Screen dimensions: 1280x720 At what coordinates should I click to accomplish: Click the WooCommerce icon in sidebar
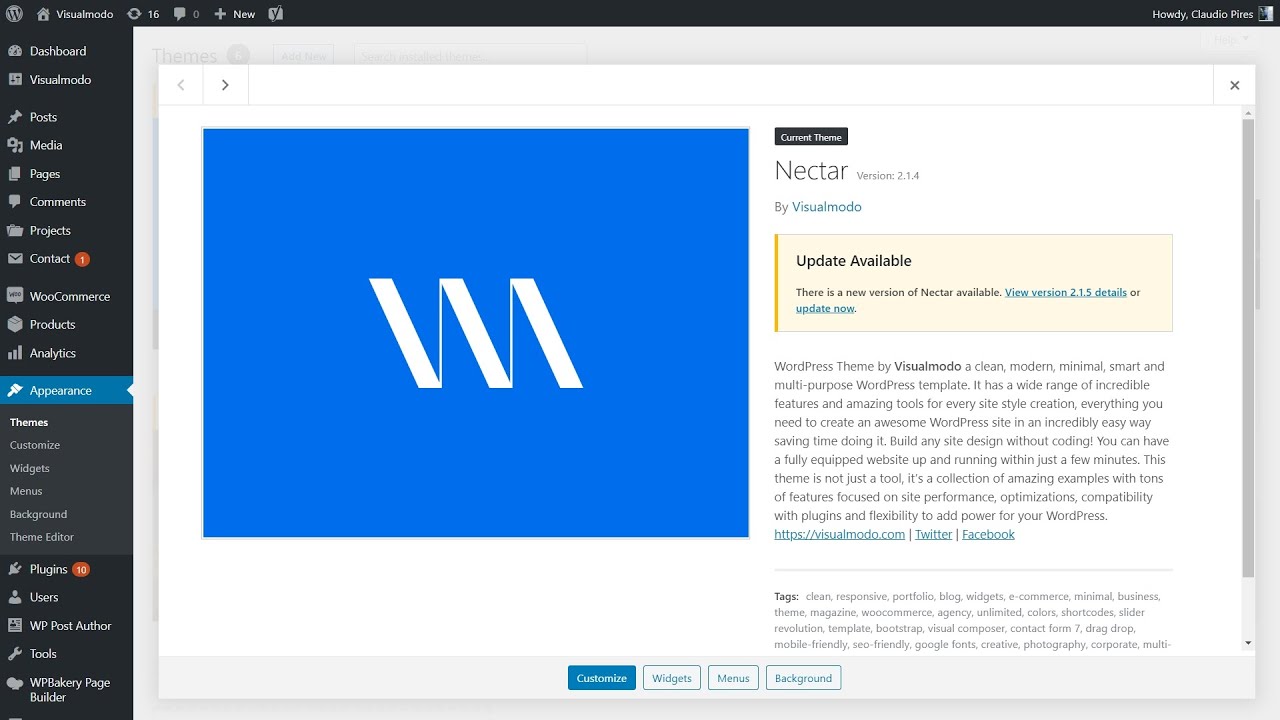pos(15,296)
